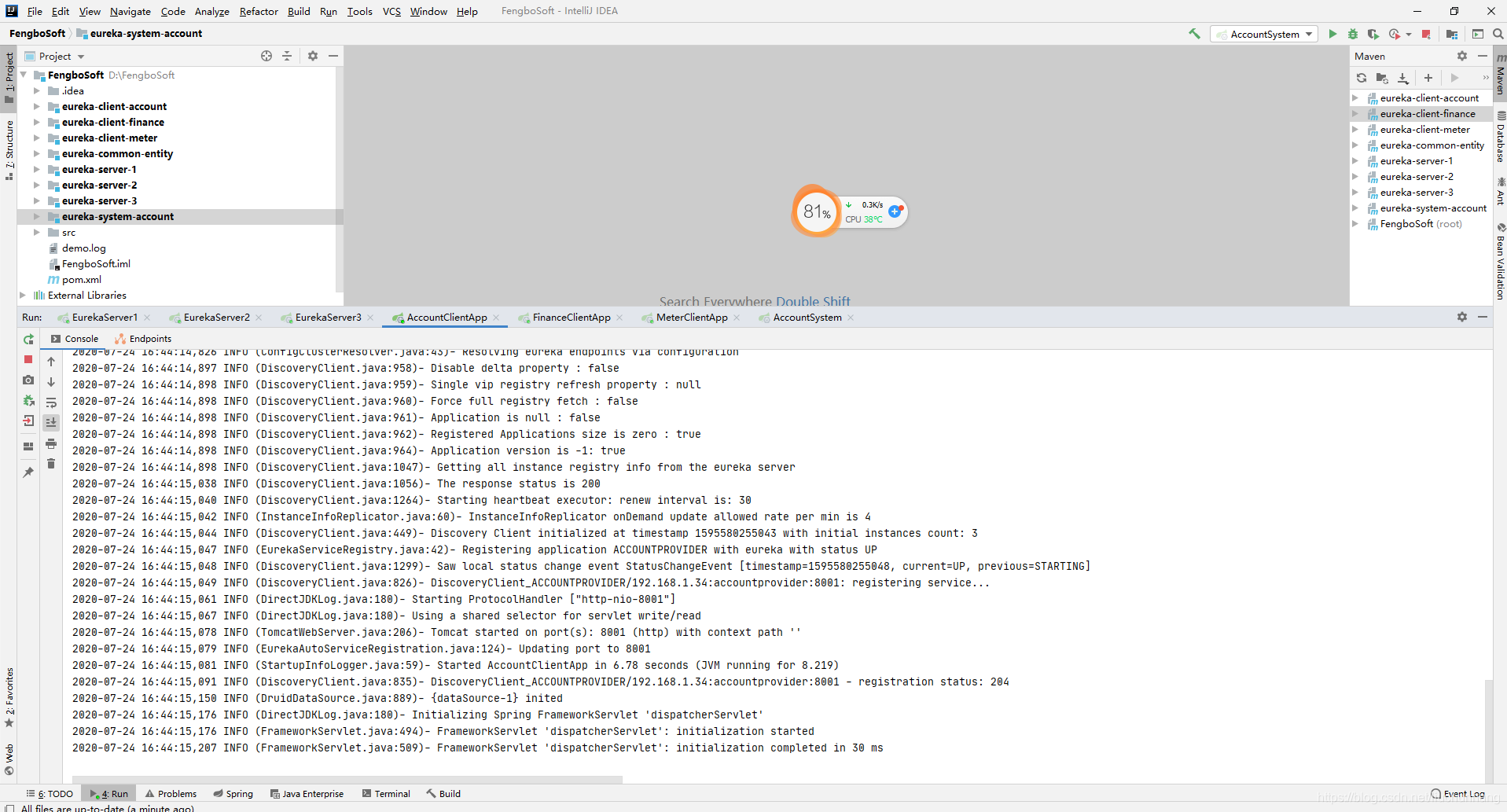Collapse all in Project panel
The height and width of the screenshot is (812, 1507).
(x=287, y=56)
